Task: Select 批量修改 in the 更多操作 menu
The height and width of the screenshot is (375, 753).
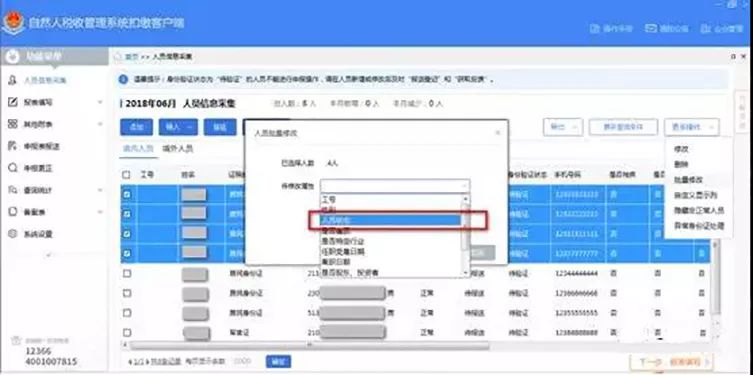Action: (x=688, y=180)
